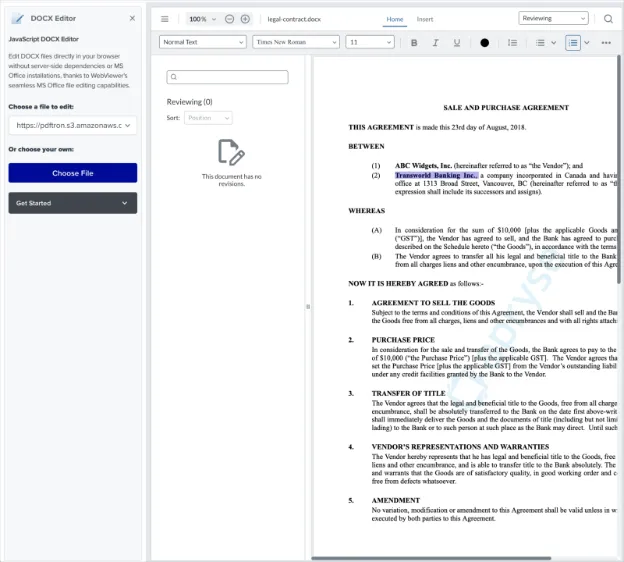Click the TRANSFER OF TITLE heading
The image size is (624, 562).
pos(408,393)
